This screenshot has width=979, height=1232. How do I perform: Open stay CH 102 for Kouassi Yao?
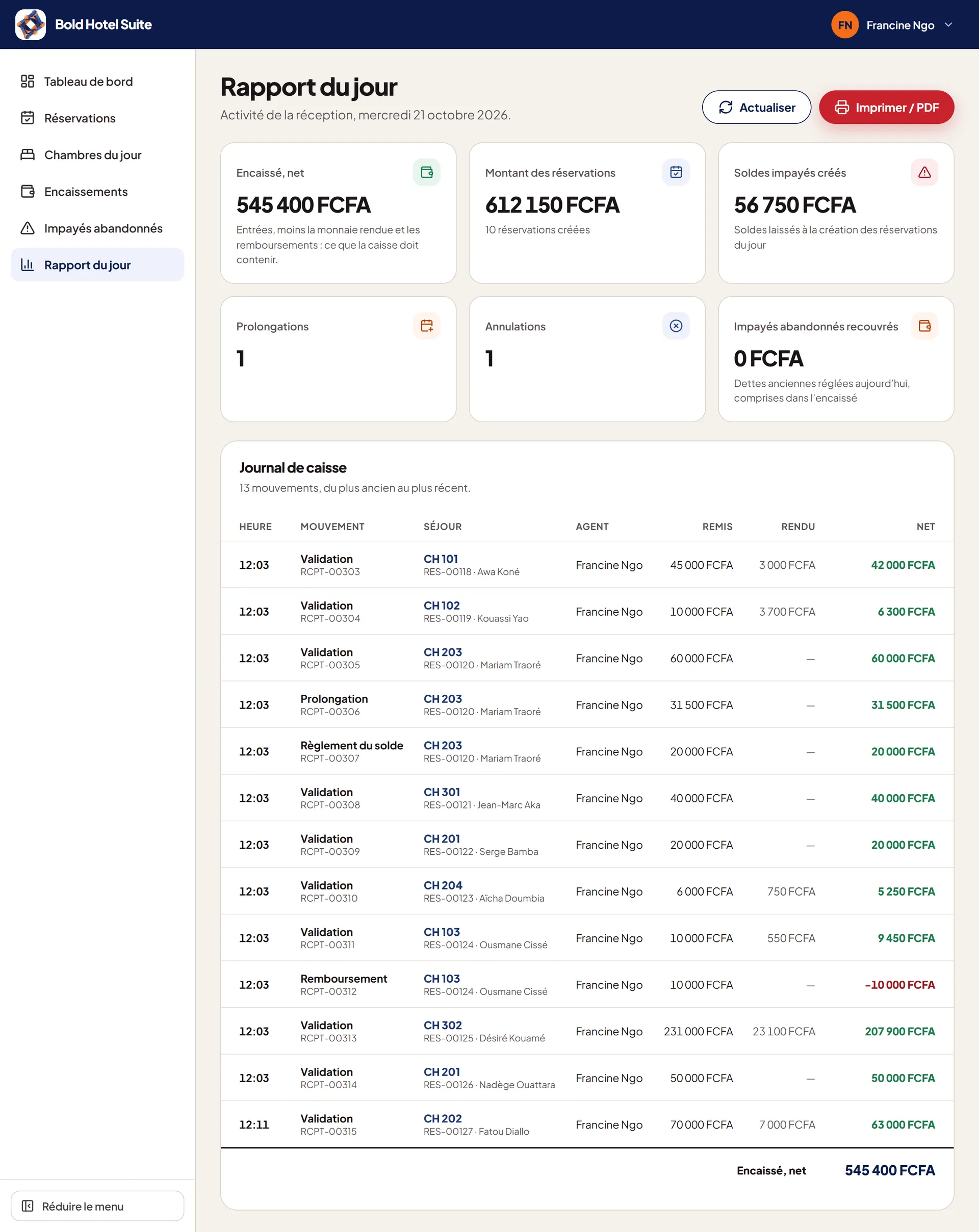tap(441, 606)
